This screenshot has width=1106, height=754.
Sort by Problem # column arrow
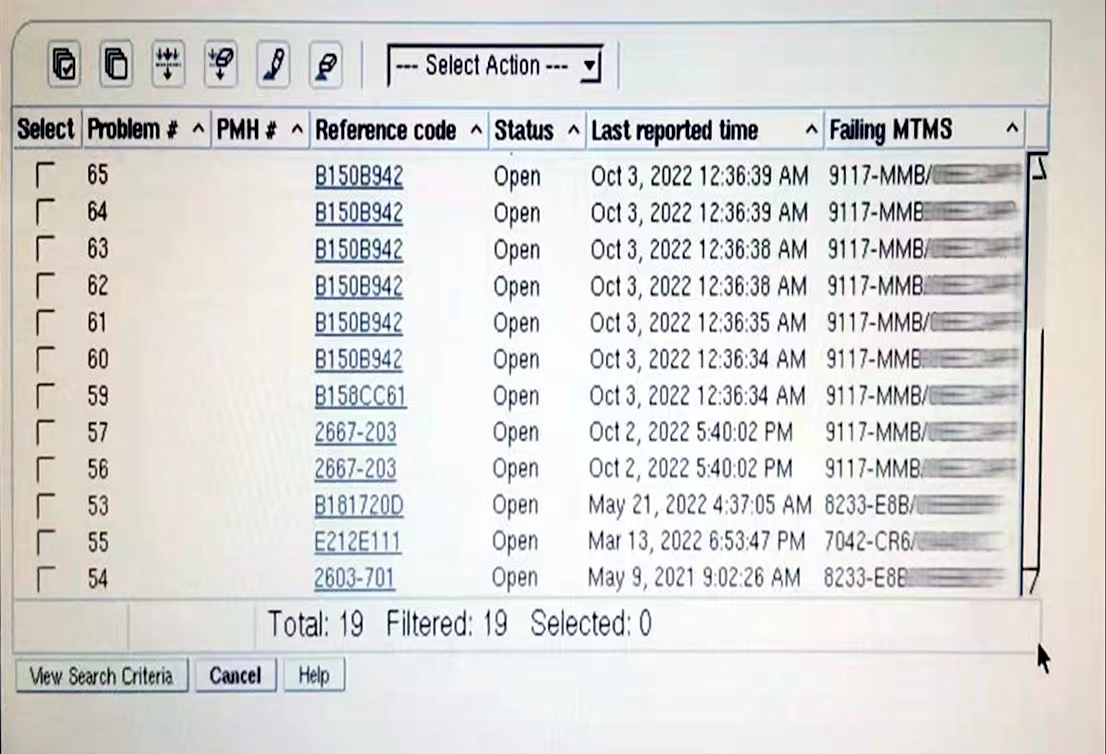197,130
